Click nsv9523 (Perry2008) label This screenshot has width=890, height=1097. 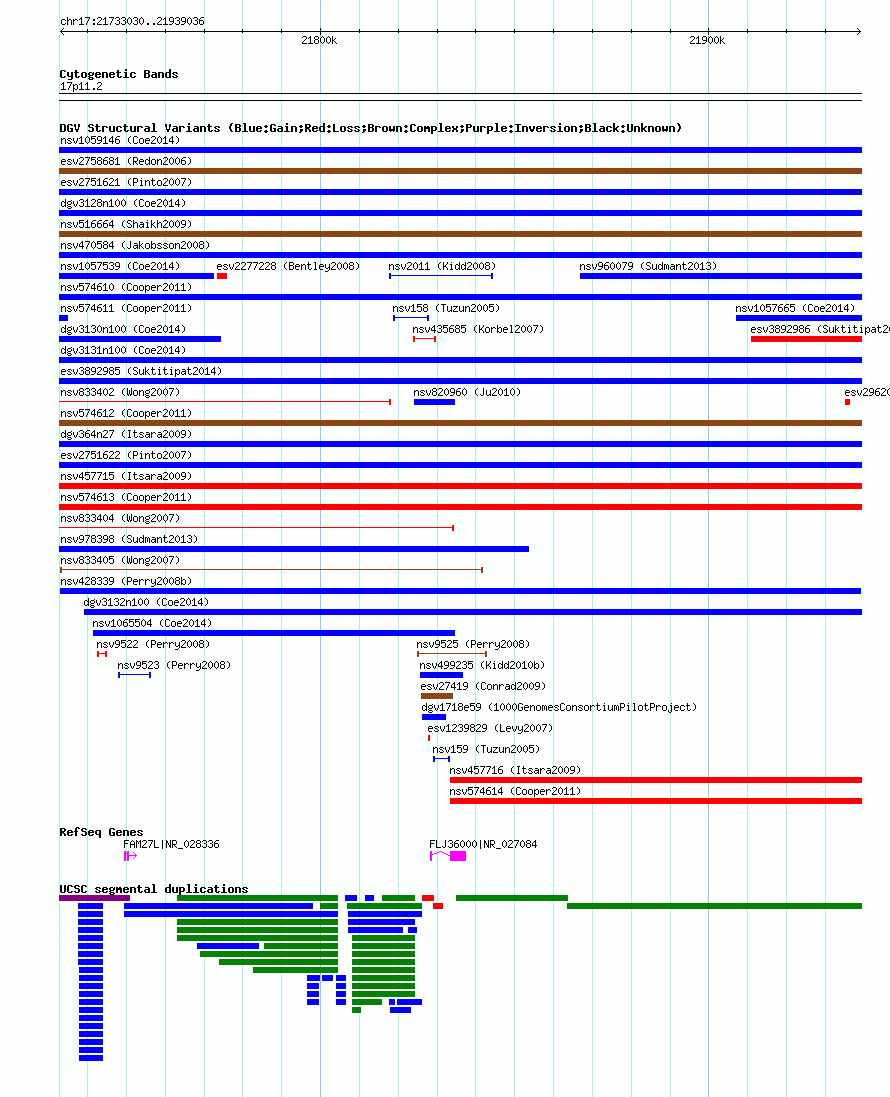(x=174, y=665)
